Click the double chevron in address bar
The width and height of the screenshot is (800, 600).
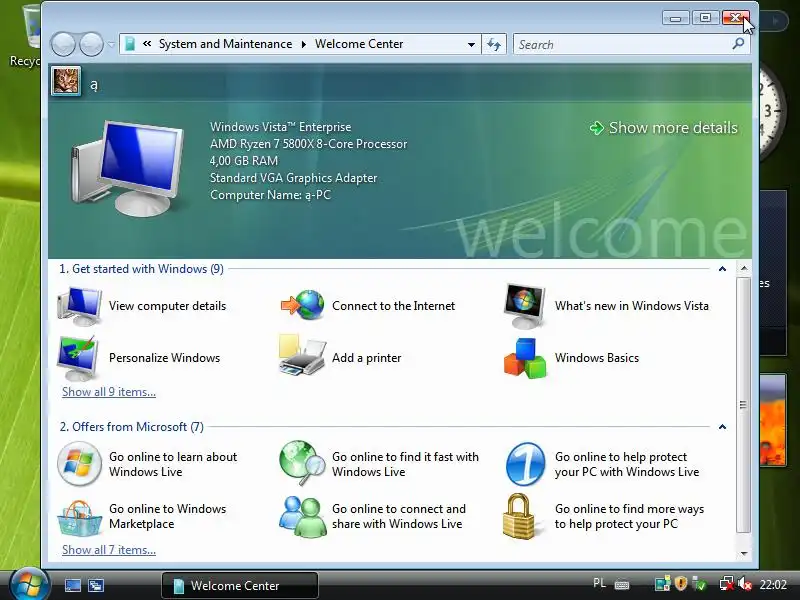[x=147, y=44]
